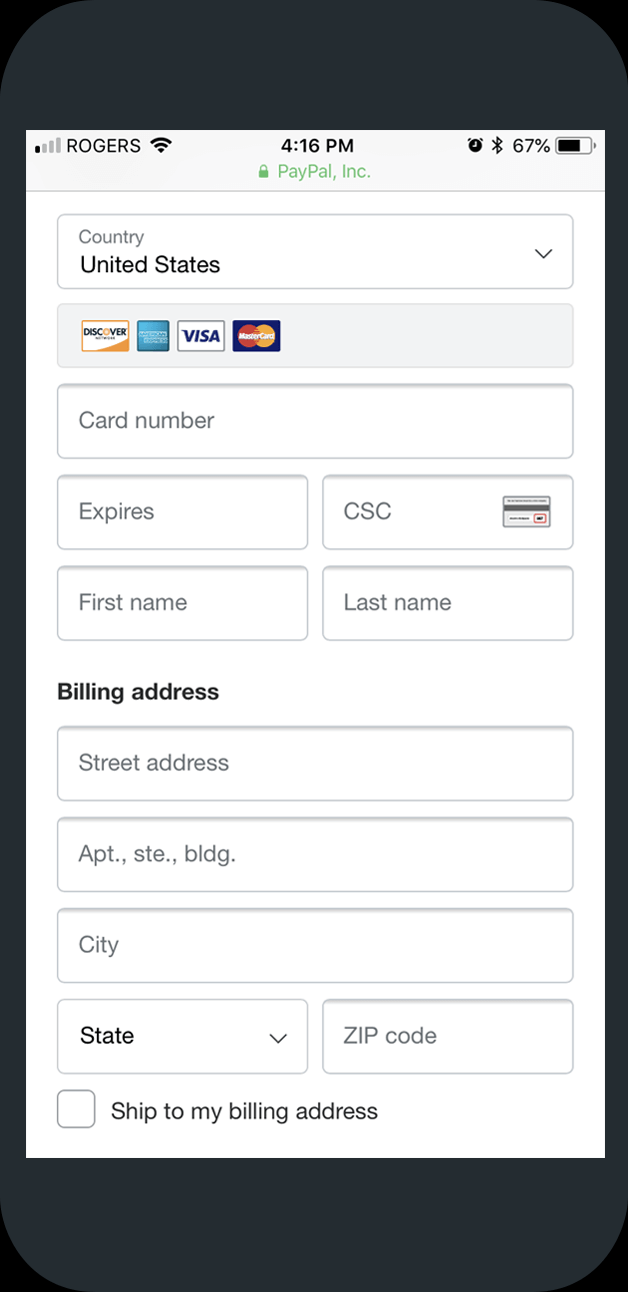Viewport: 628px width, 1292px height.
Task: Click the MasterCard logo
Action: coord(256,335)
